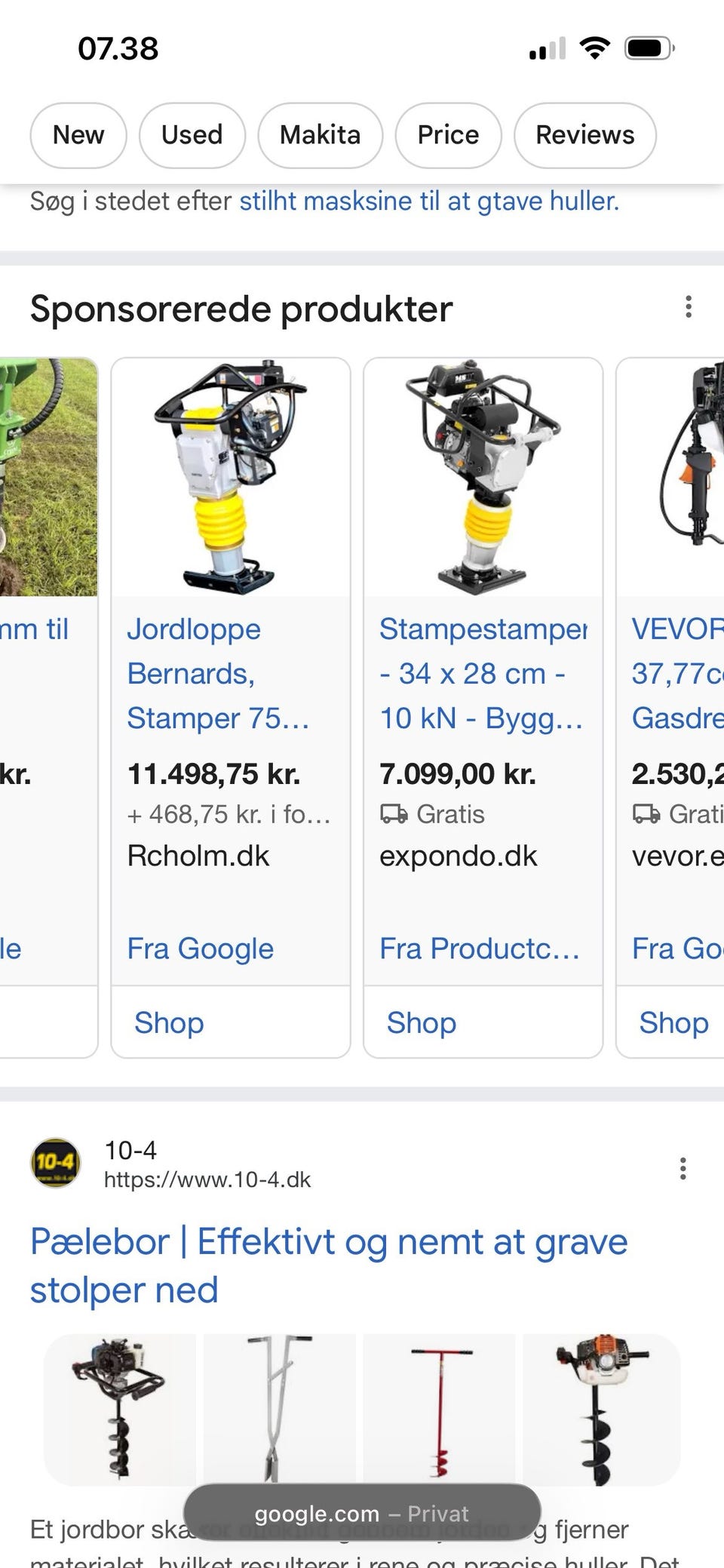Tap the battery status icon

pos(649,49)
